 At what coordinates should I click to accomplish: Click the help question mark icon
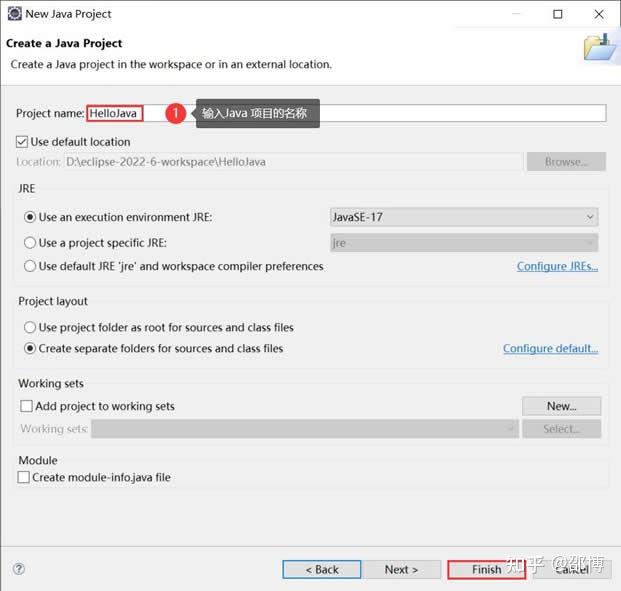18,569
